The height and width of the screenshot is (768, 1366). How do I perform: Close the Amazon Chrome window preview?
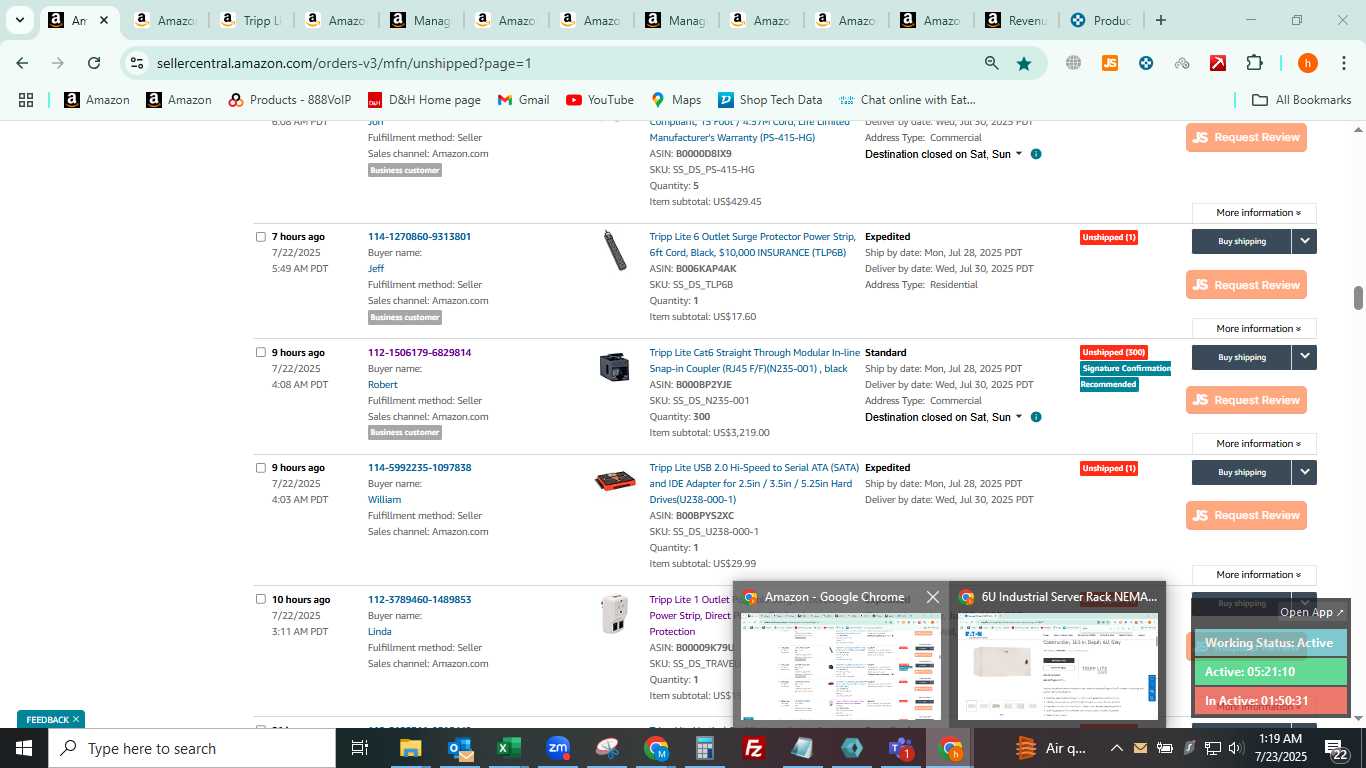(x=933, y=597)
